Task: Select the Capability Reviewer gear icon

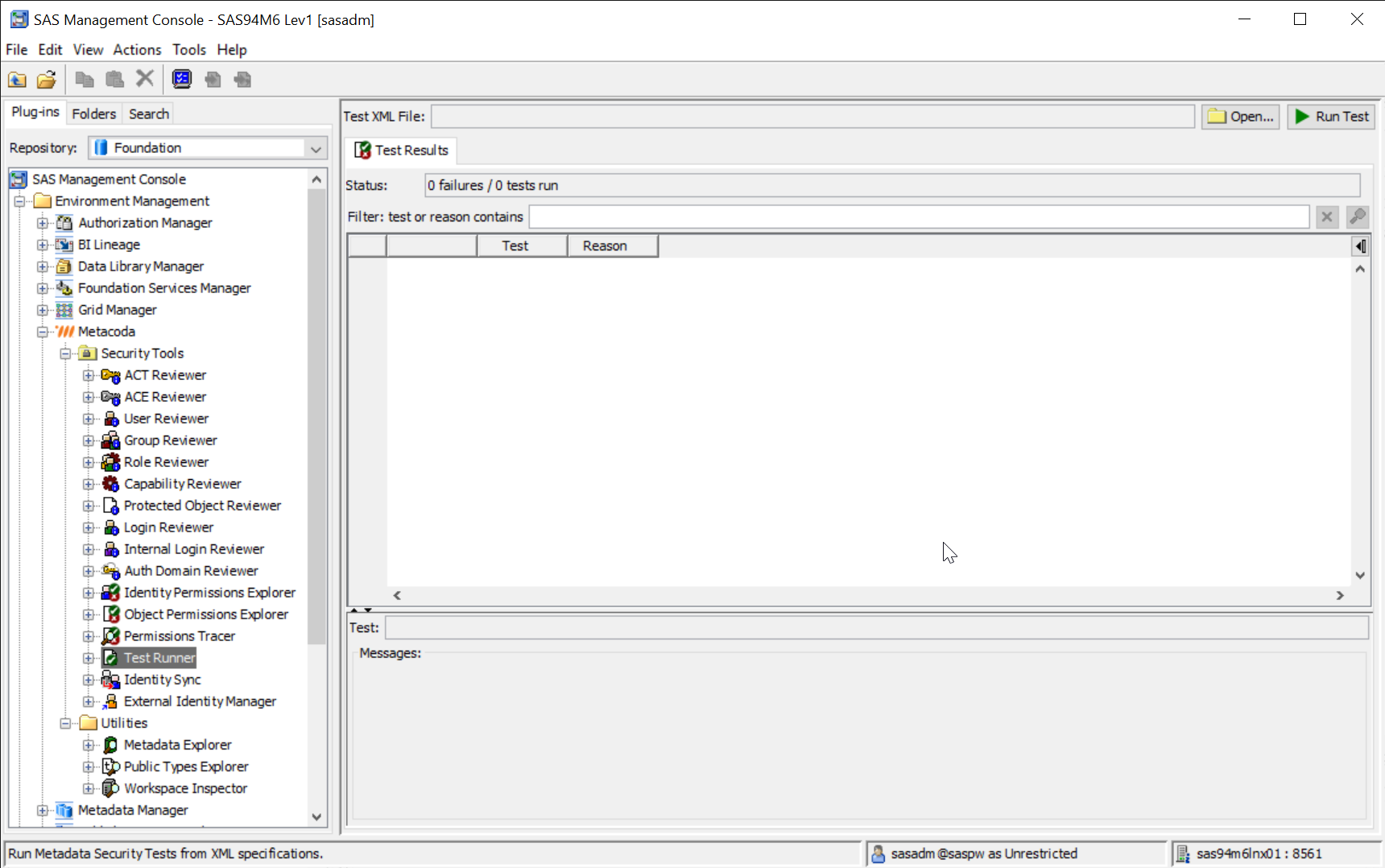Action: pyautogui.click(x=110, y=484)
